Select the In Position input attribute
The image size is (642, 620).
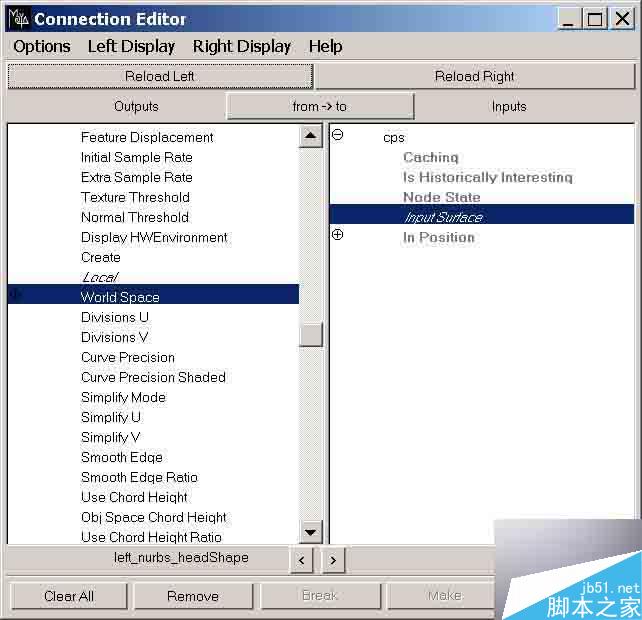(x=439, y=238)
